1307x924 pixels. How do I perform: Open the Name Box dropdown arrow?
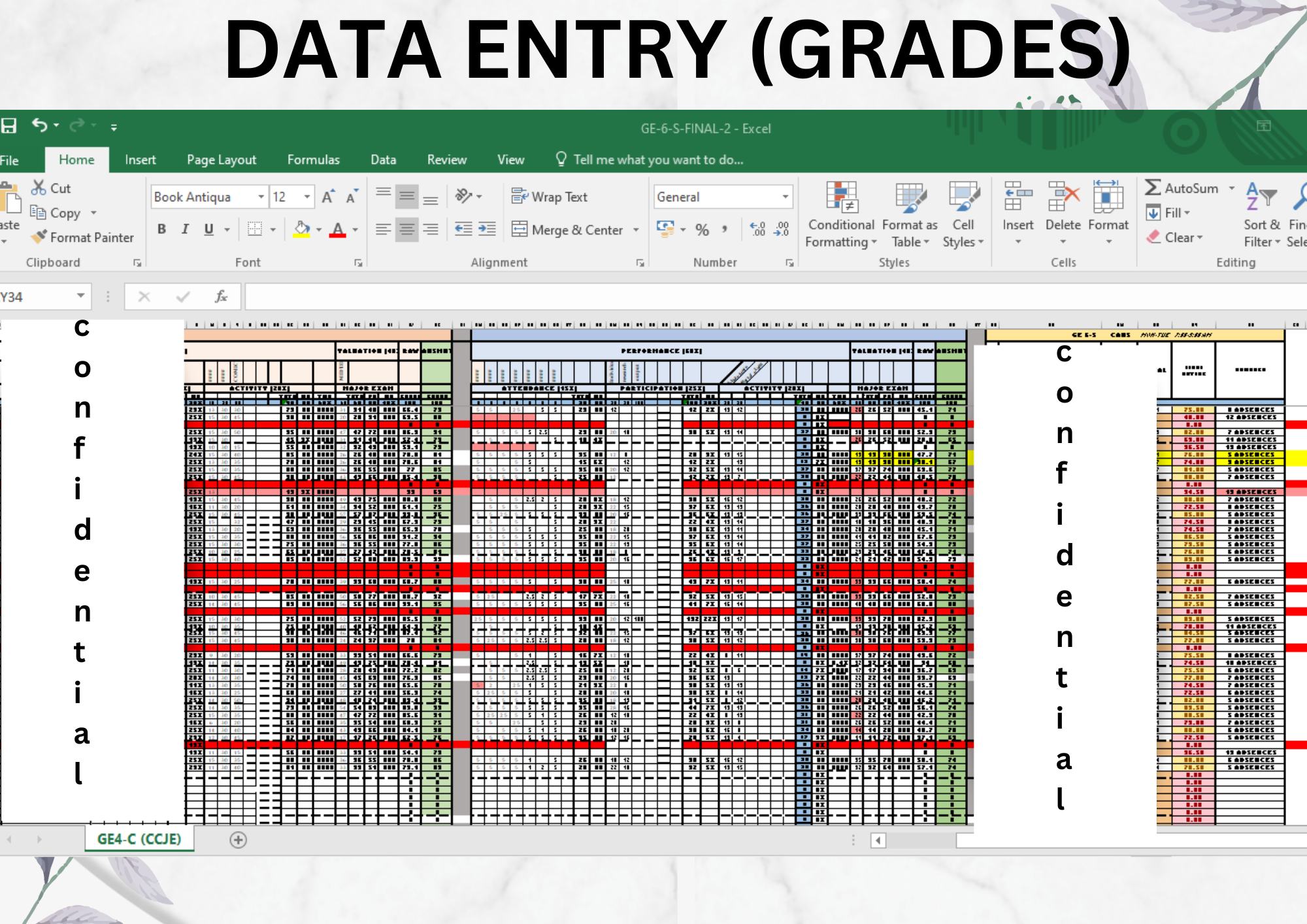80,296
